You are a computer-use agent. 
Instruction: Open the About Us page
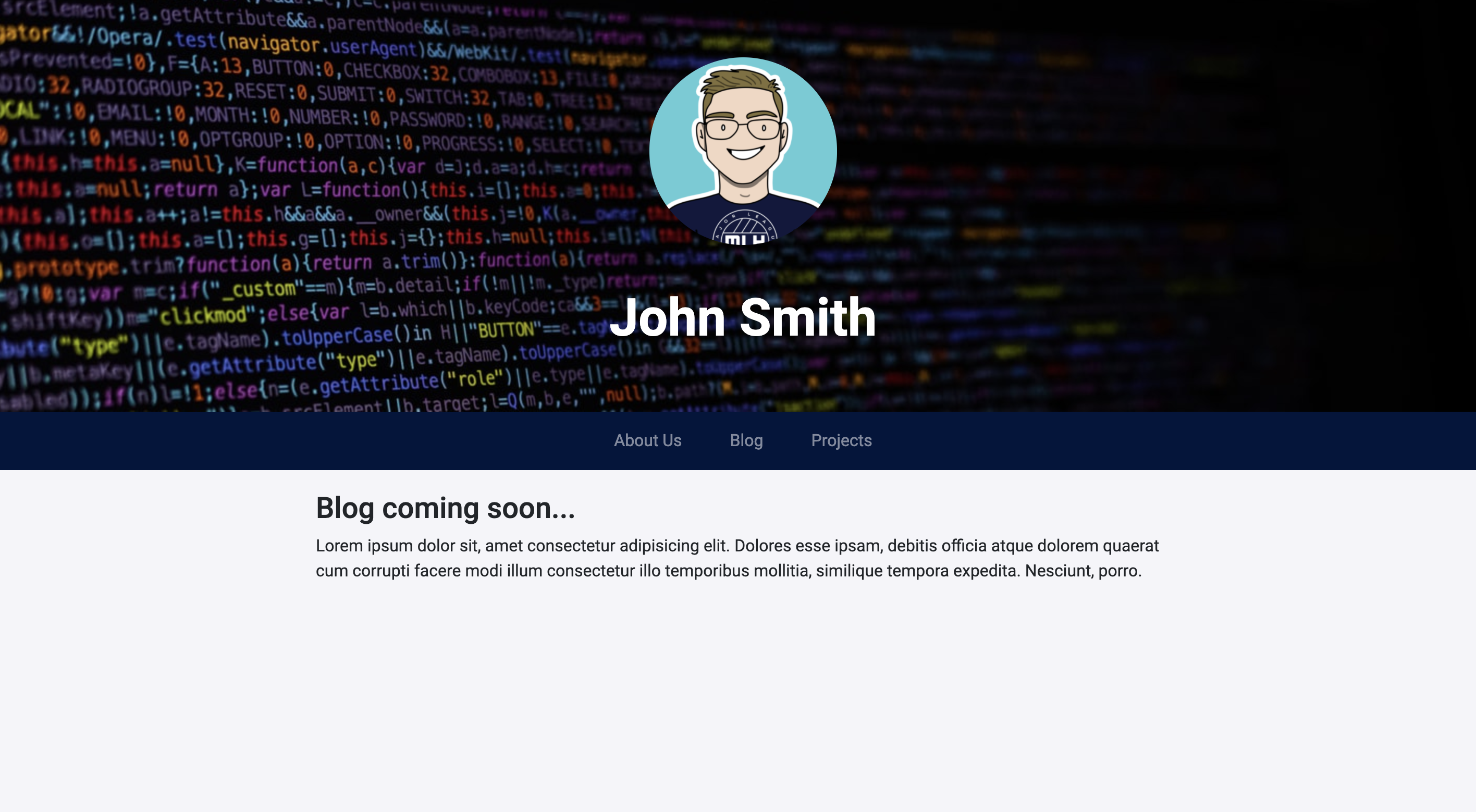[647, 440]
